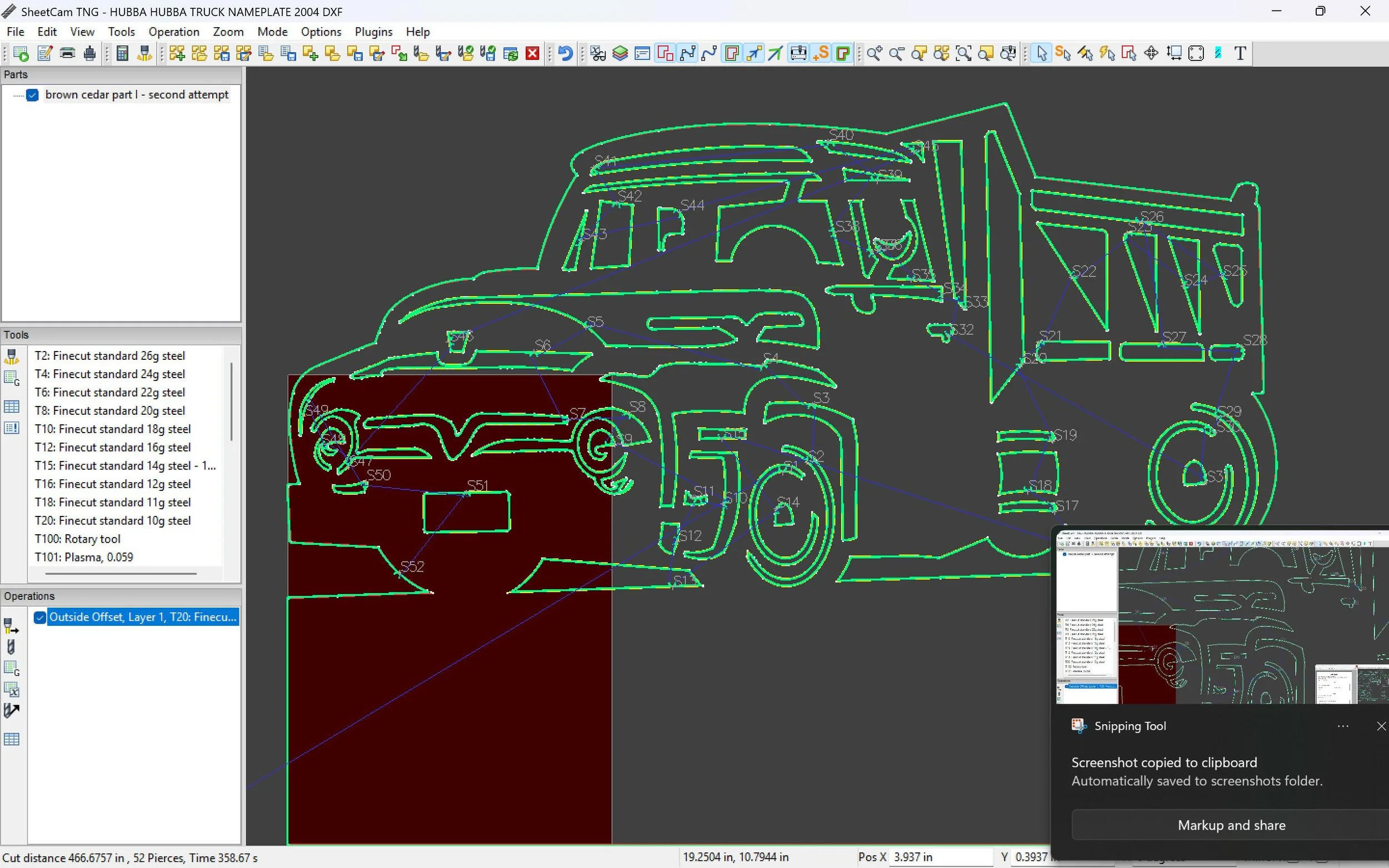The height and width of the screenshot is (868, 1389).
Task: Toggle show start points S toolbar button
Action: point(821,53)
